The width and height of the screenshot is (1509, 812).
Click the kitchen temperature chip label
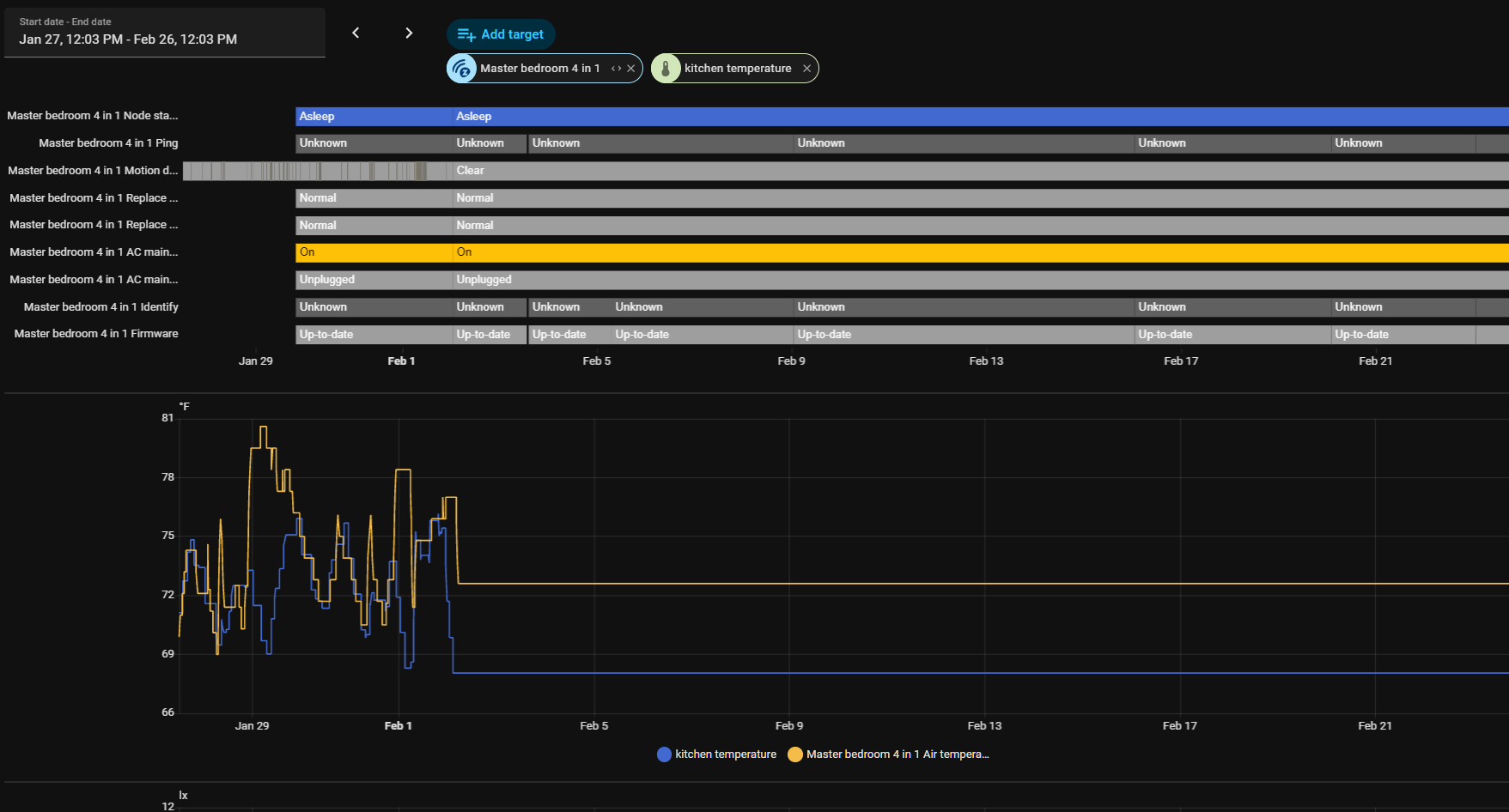click(738, 69)
